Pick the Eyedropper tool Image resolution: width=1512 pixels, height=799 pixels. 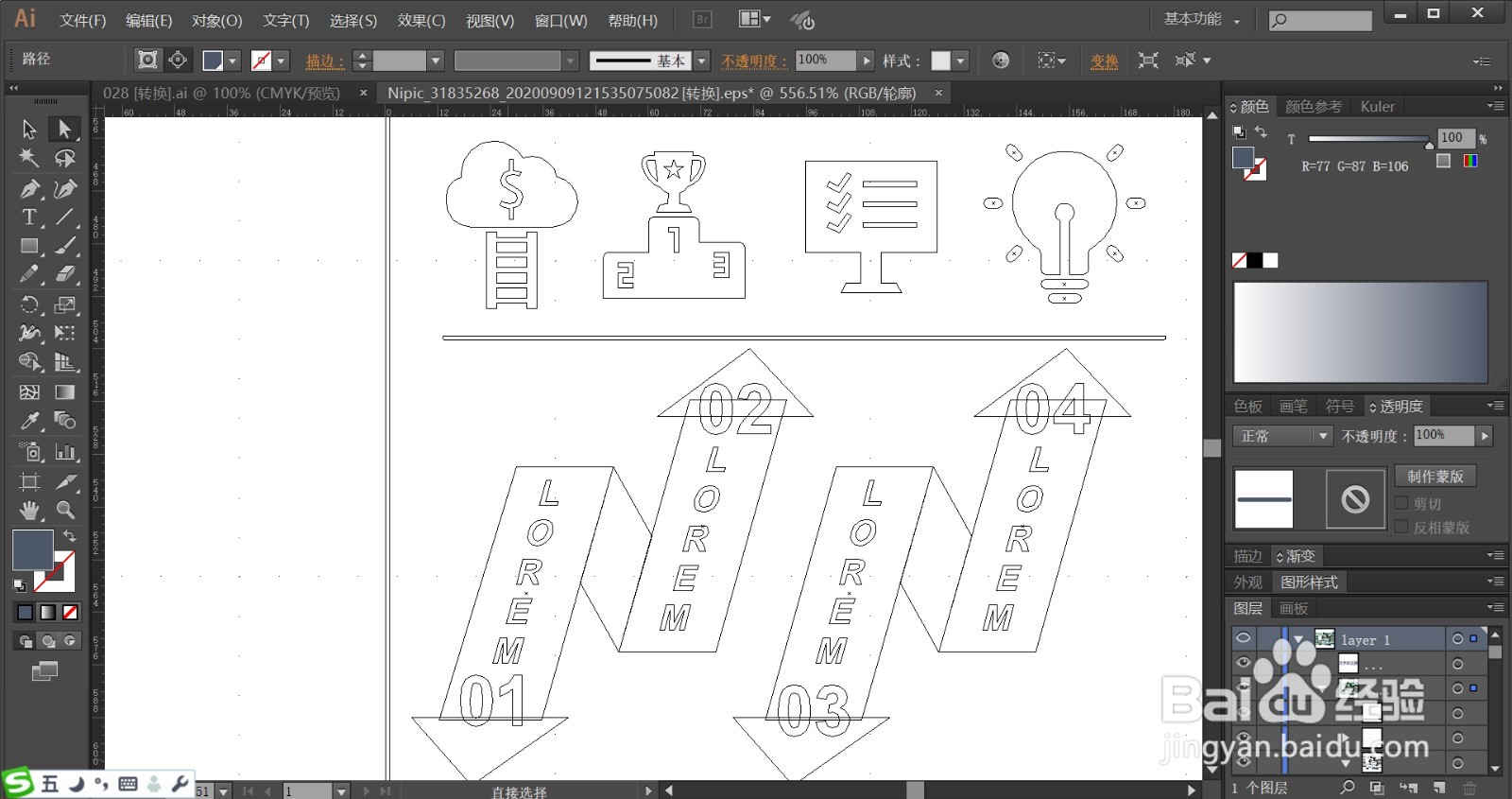tap(29, 421)
